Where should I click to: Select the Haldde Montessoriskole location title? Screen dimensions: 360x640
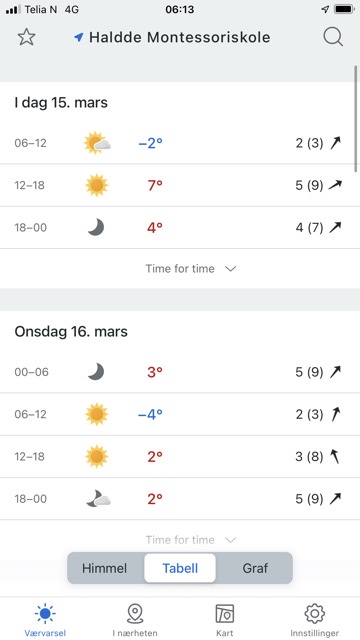180,38
